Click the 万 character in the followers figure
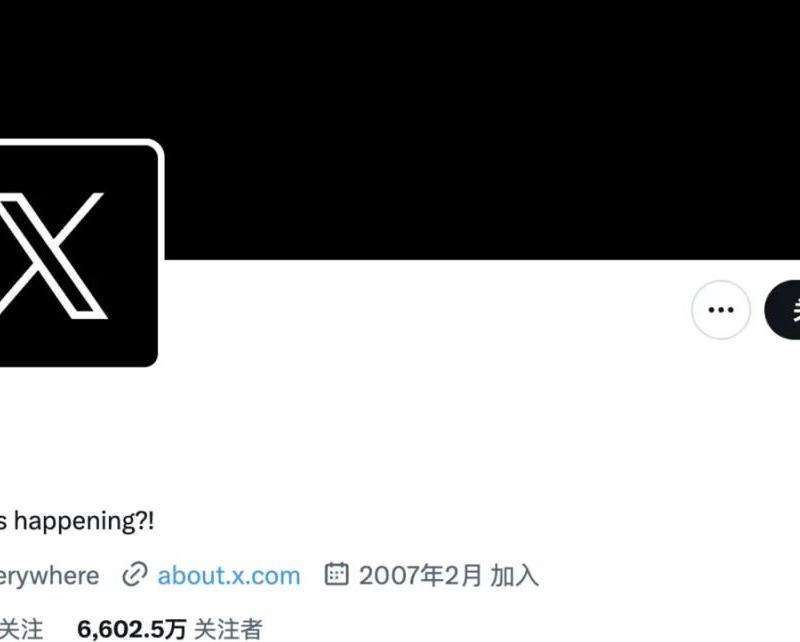 pos(177,629)
